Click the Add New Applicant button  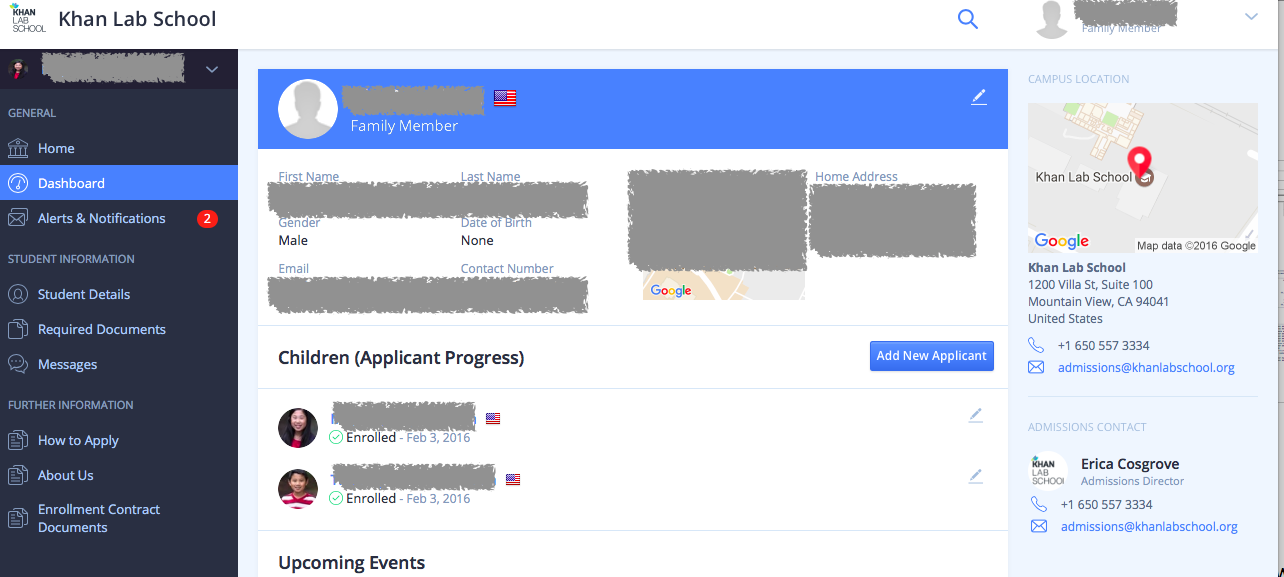[x=932, y=356]
